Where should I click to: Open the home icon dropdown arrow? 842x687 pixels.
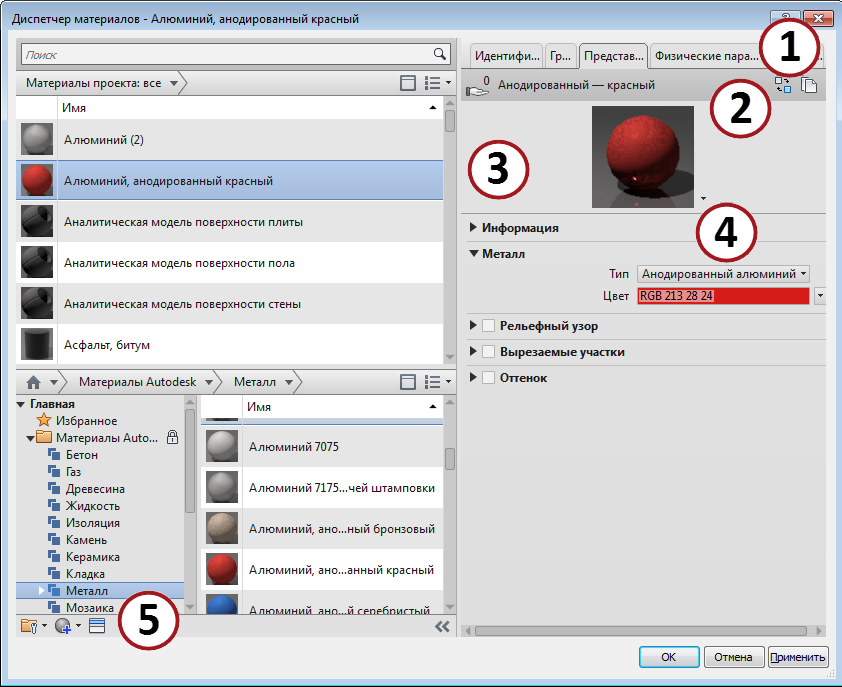(54, 382)
